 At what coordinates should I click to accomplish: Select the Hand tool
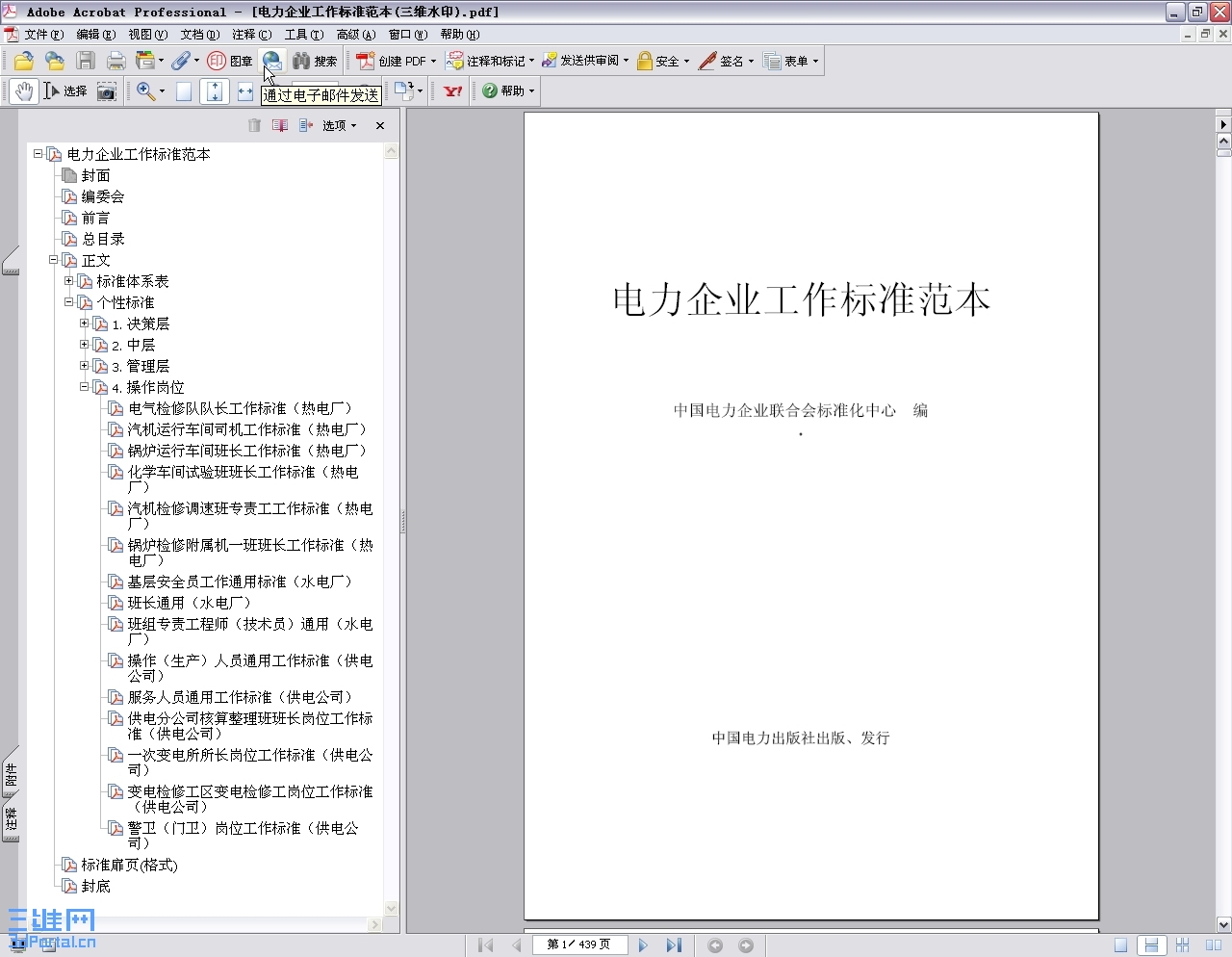click(24, 91)
